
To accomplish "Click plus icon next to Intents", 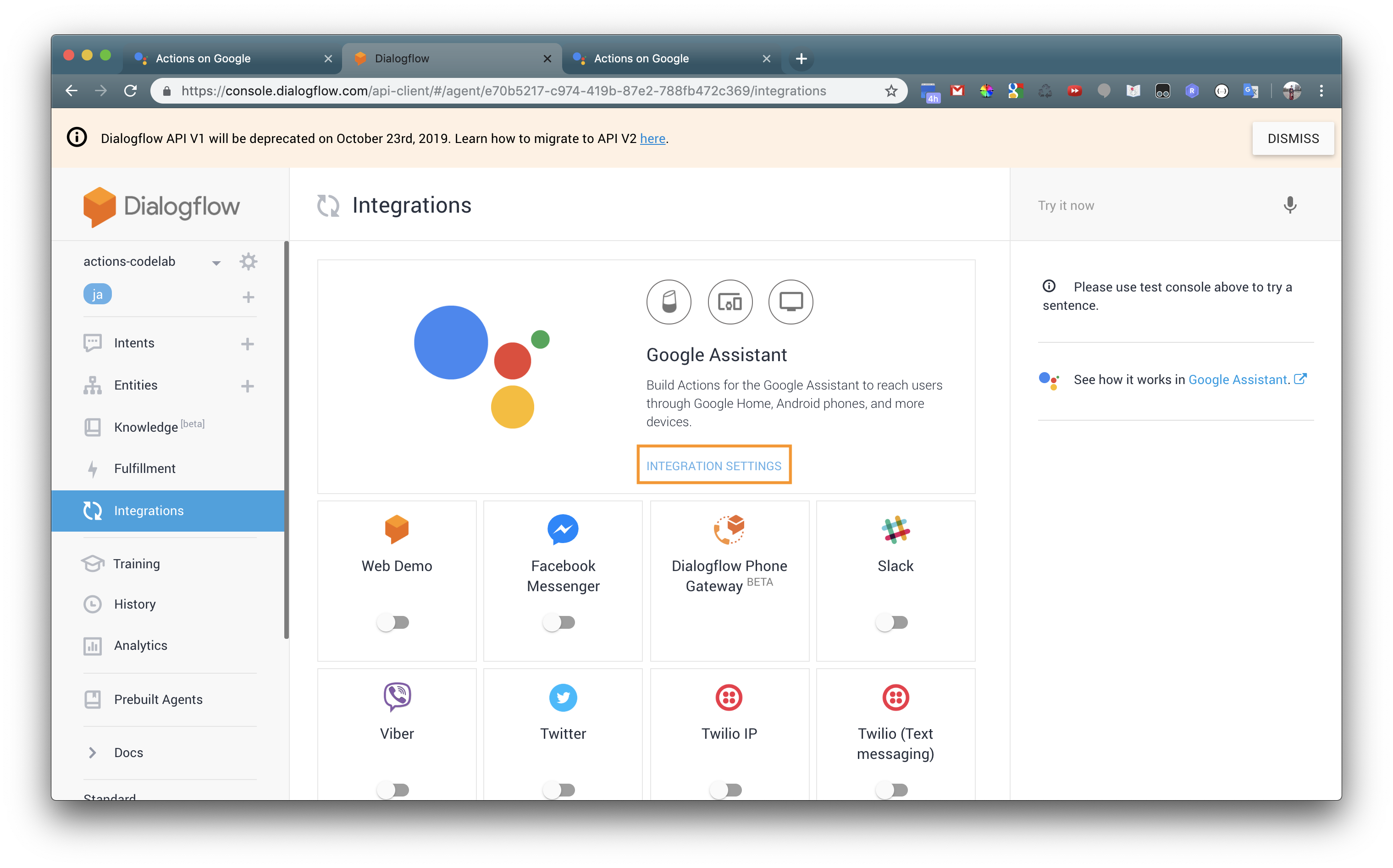I will [x=248, y=344].
